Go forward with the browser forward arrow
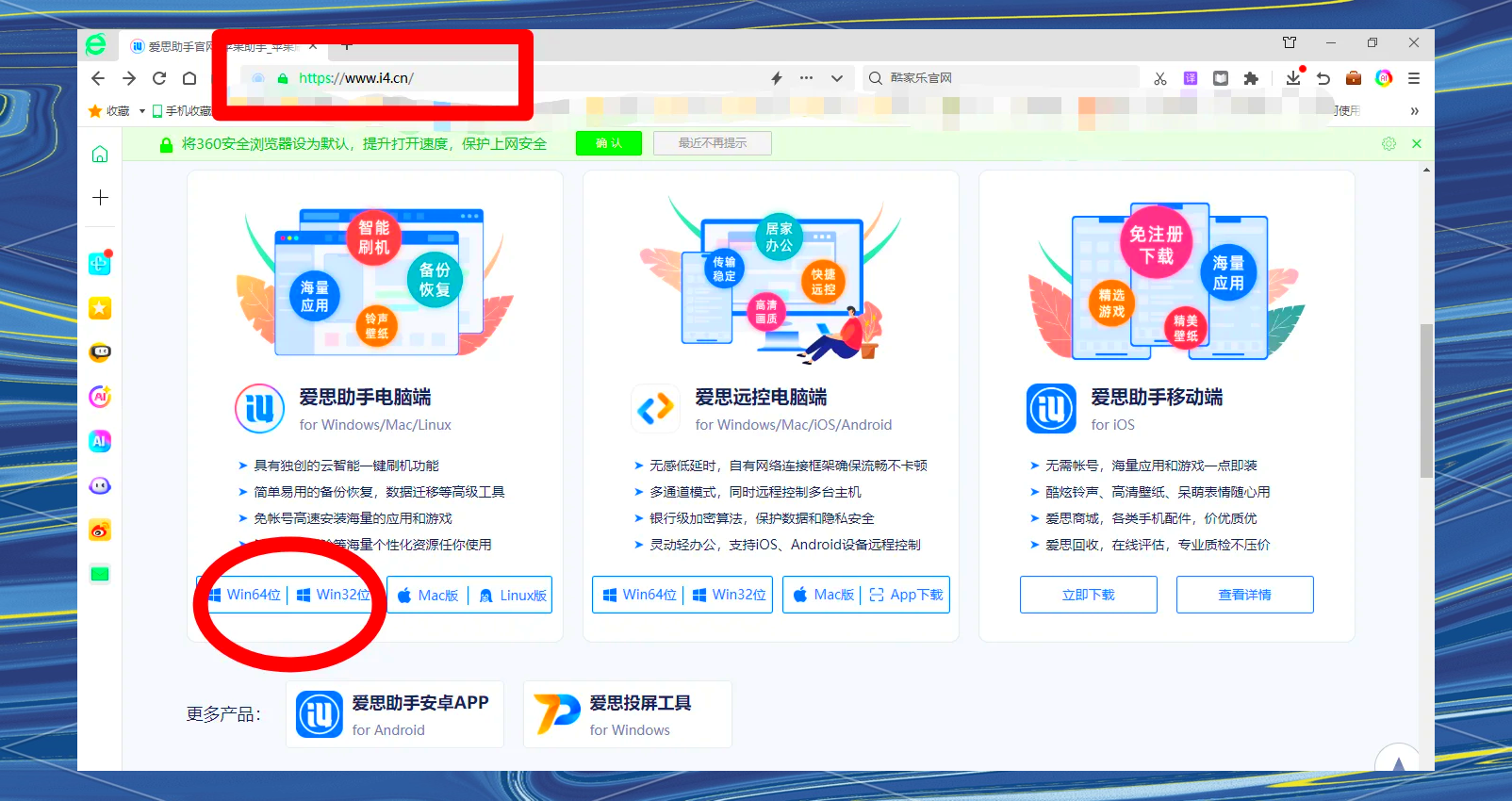Screen dimensions: 1512x801 click(129, 78)
